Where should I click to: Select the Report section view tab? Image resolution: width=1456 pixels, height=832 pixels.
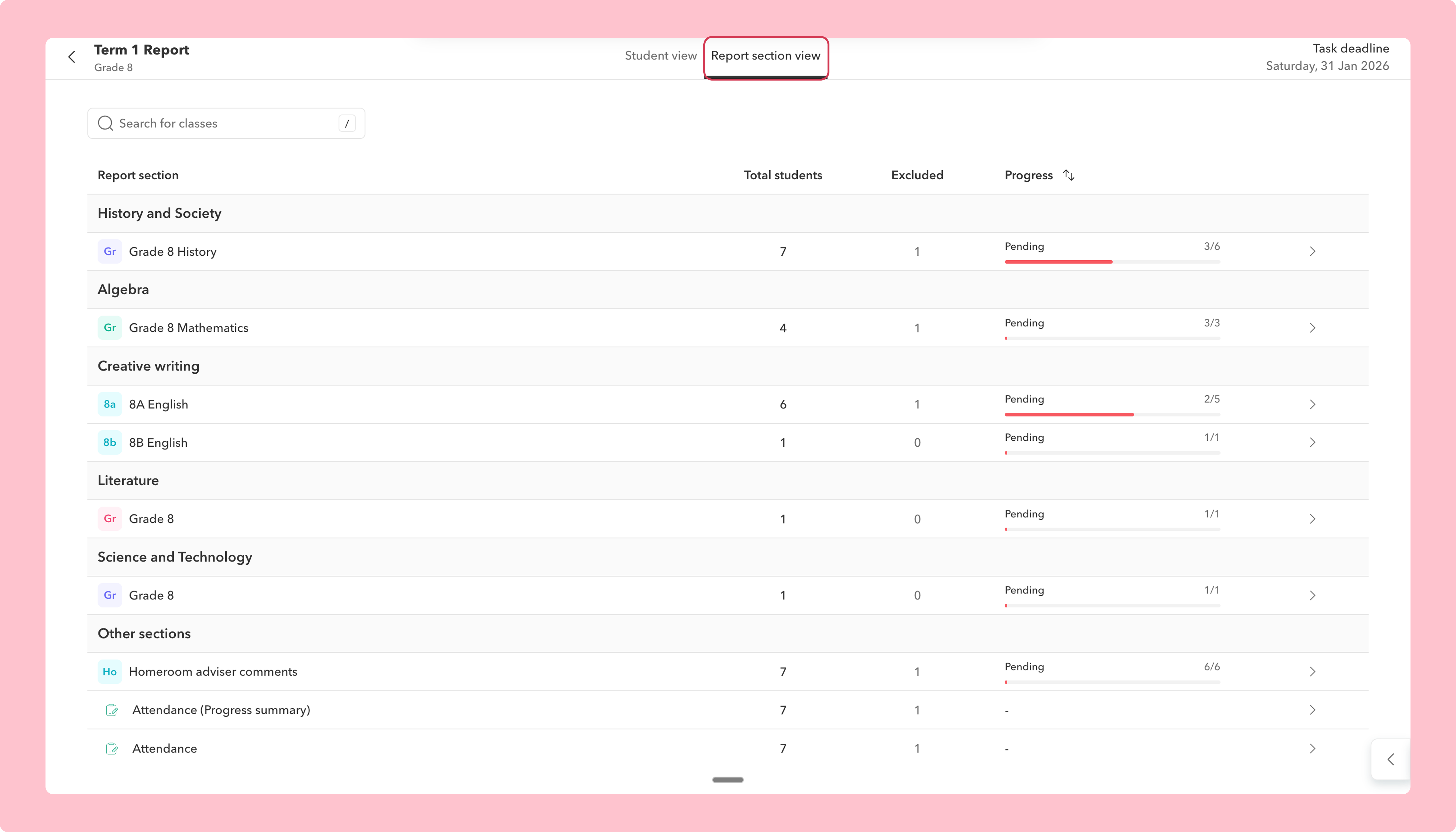(766, 56)
